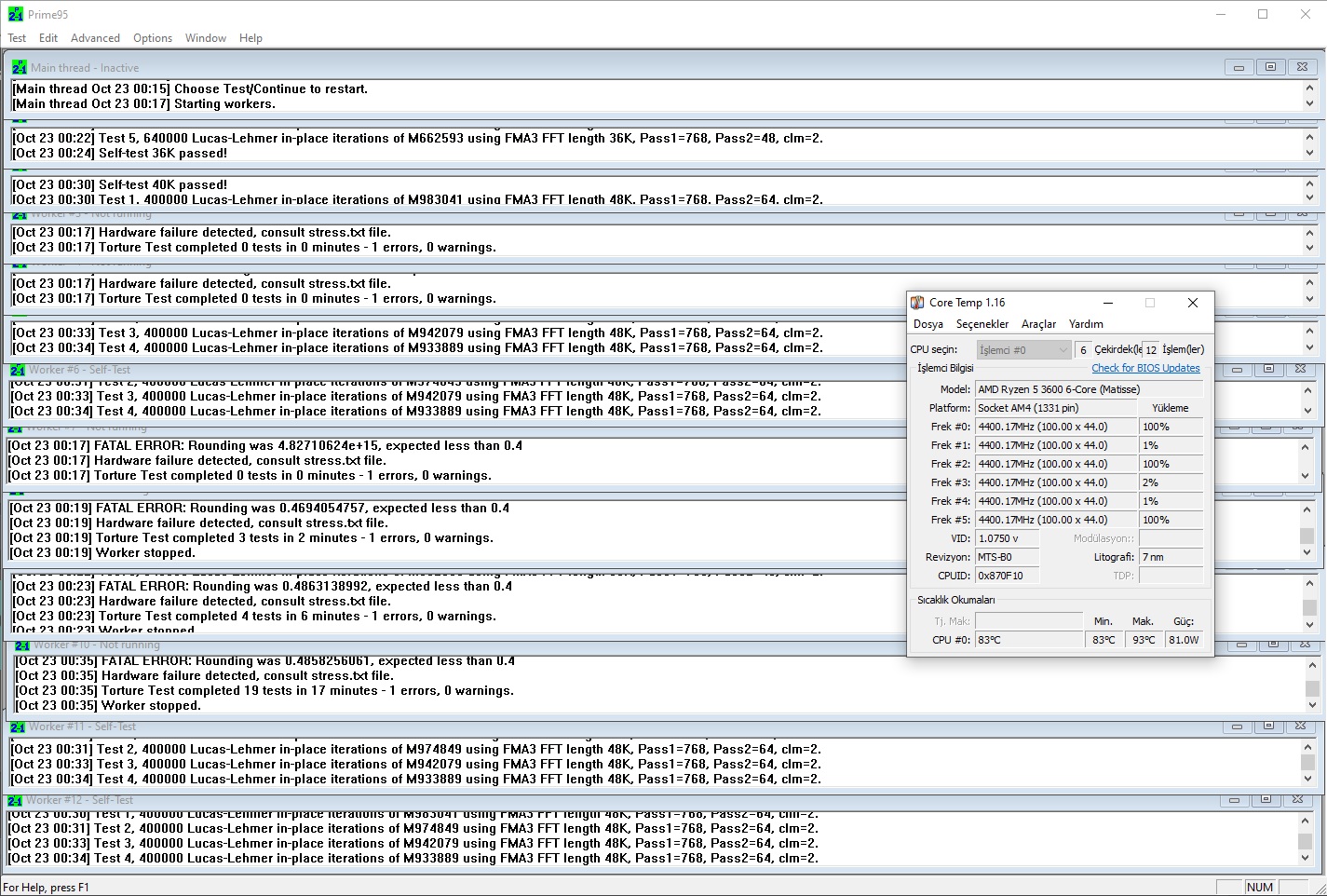Screen dimensions: 1327x896
Task: Click the thread count field showing 12
Action: tap(1151, 350)
